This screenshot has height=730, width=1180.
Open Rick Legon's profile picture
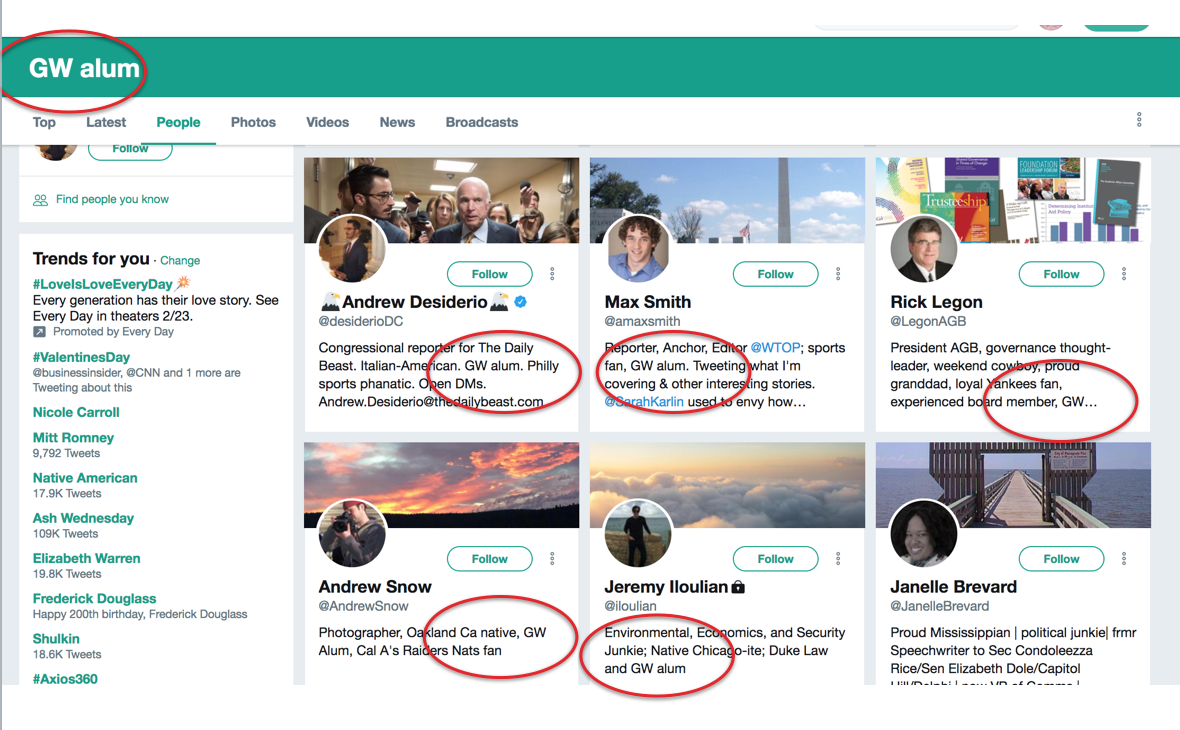924,249
